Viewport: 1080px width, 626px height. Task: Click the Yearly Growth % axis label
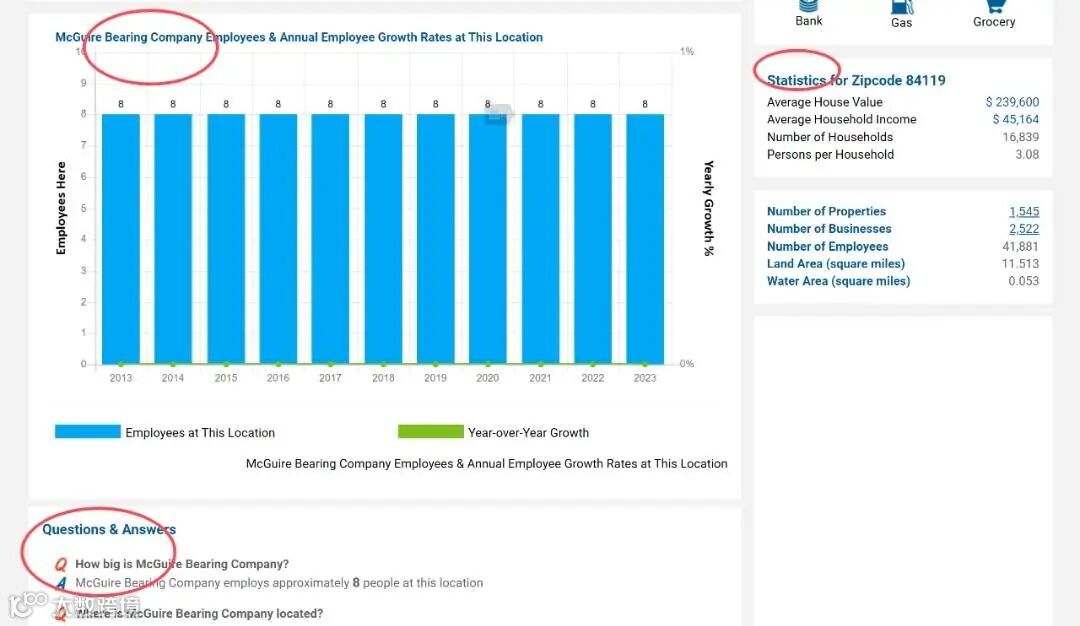coord(709,209)
